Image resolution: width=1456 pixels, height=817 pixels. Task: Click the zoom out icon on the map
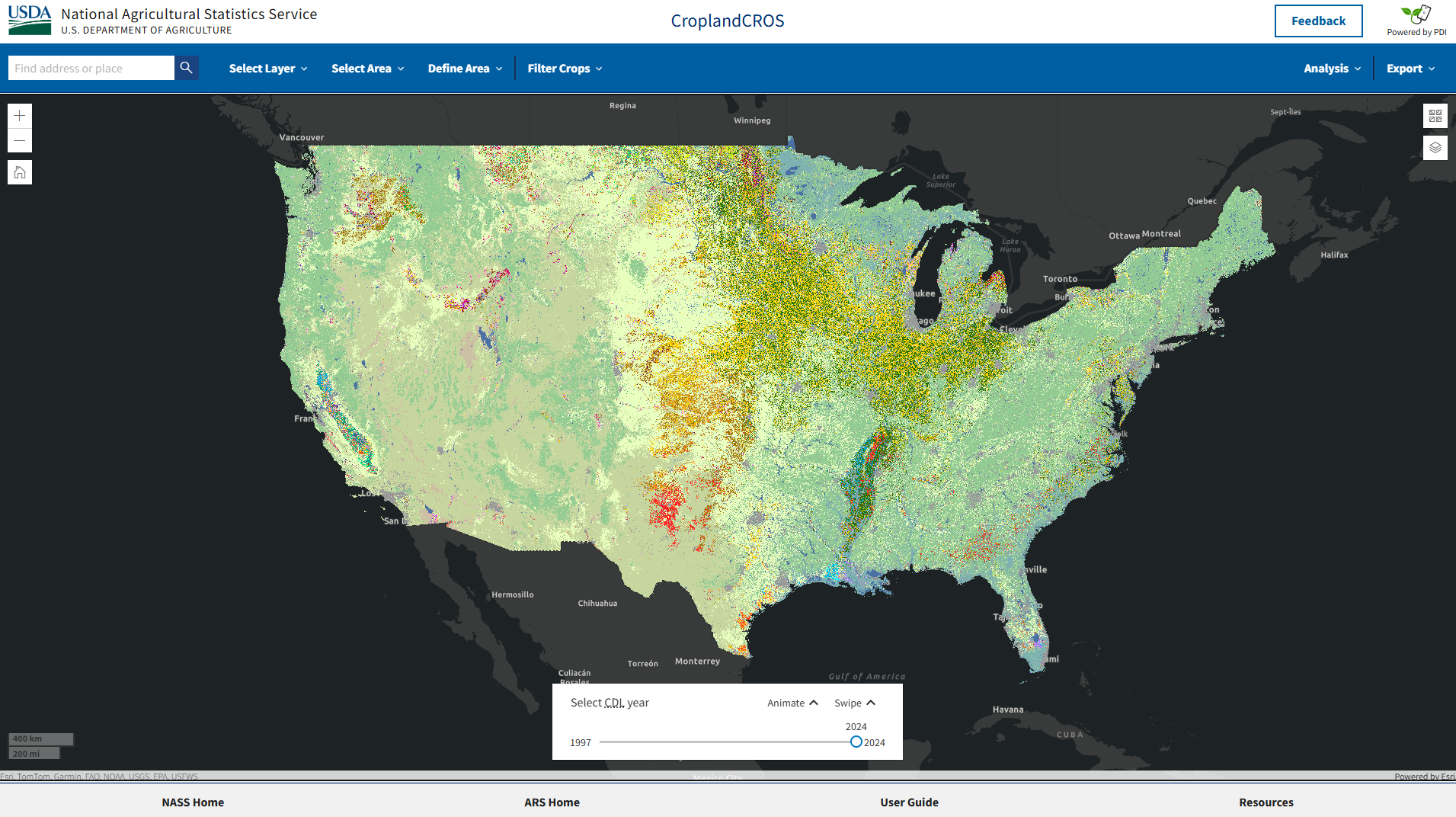coord(20,141)
